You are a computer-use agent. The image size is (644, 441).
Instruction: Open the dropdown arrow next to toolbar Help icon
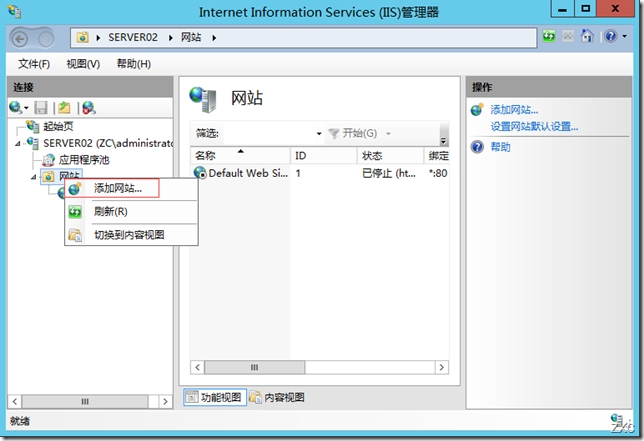pyautogui.click(x=624, y=37)
